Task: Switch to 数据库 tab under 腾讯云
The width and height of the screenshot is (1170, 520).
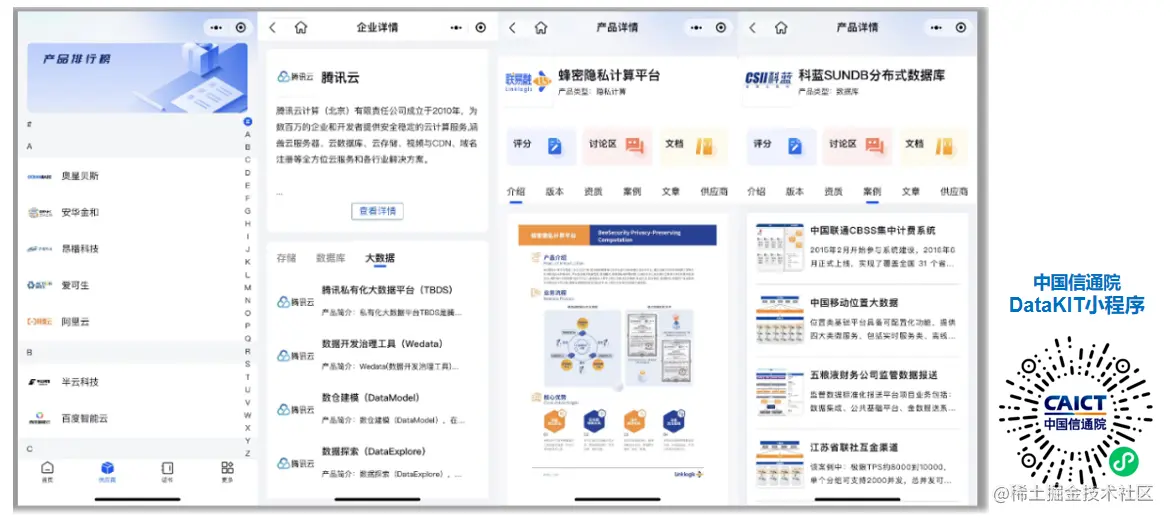Action: click(331, 258)
